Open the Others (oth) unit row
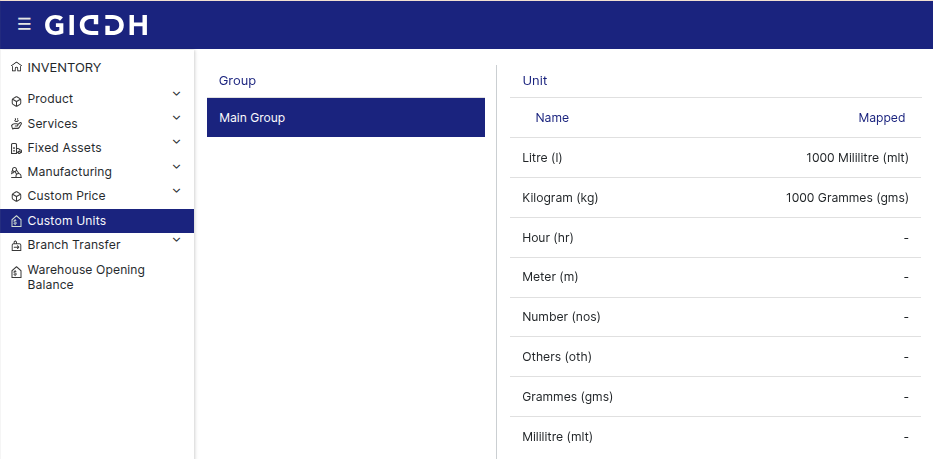The height and width of the screenshot is (459, 933). 715,357
